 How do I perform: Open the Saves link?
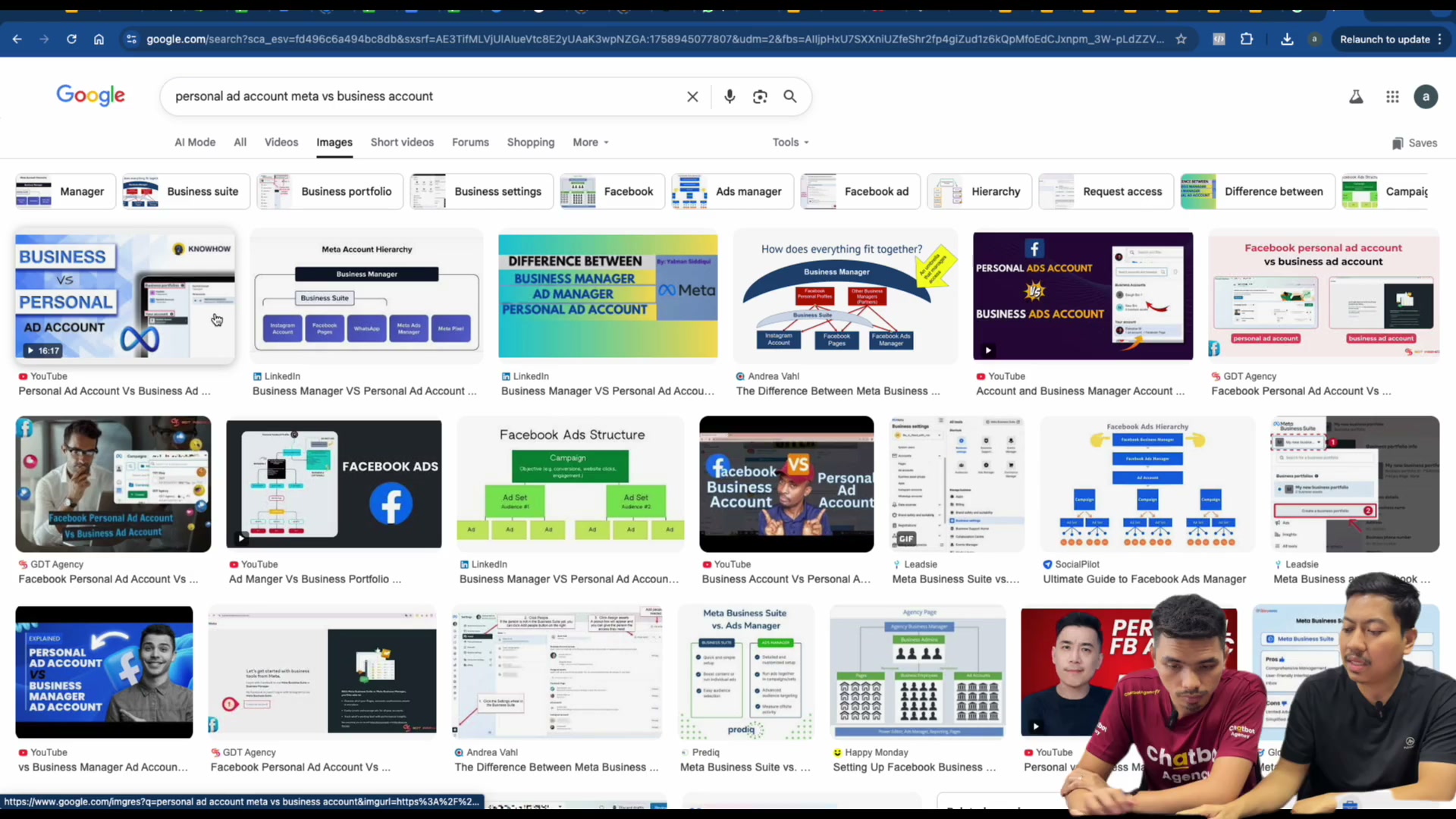pos(1414,143)
